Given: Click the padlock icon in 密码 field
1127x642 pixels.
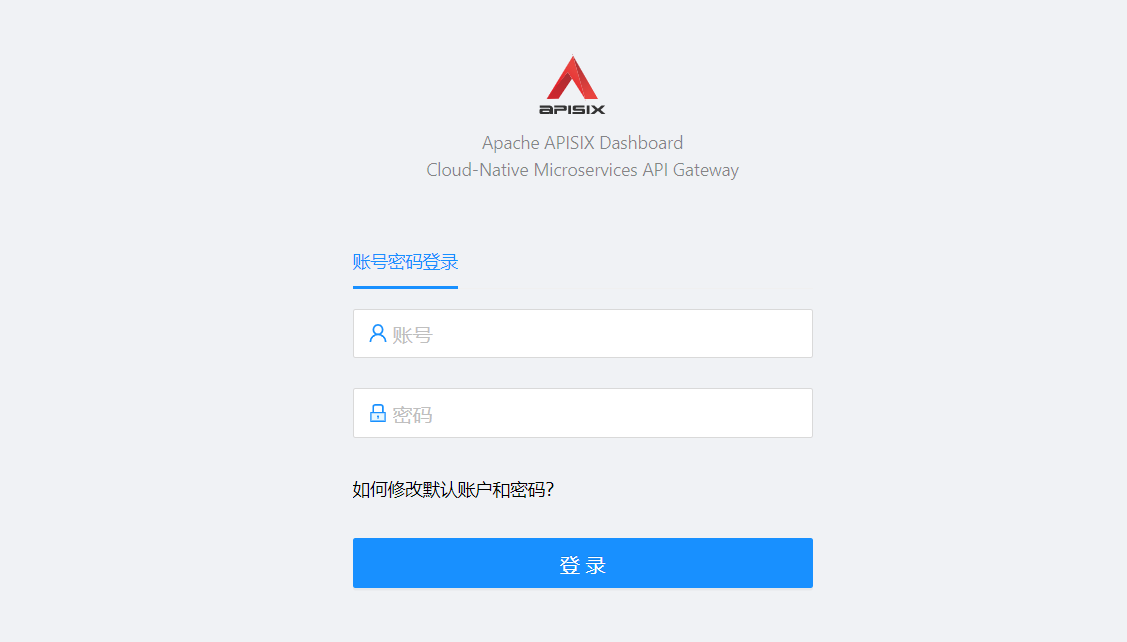Looking at the screenshot, I should (x=377, y=413).
